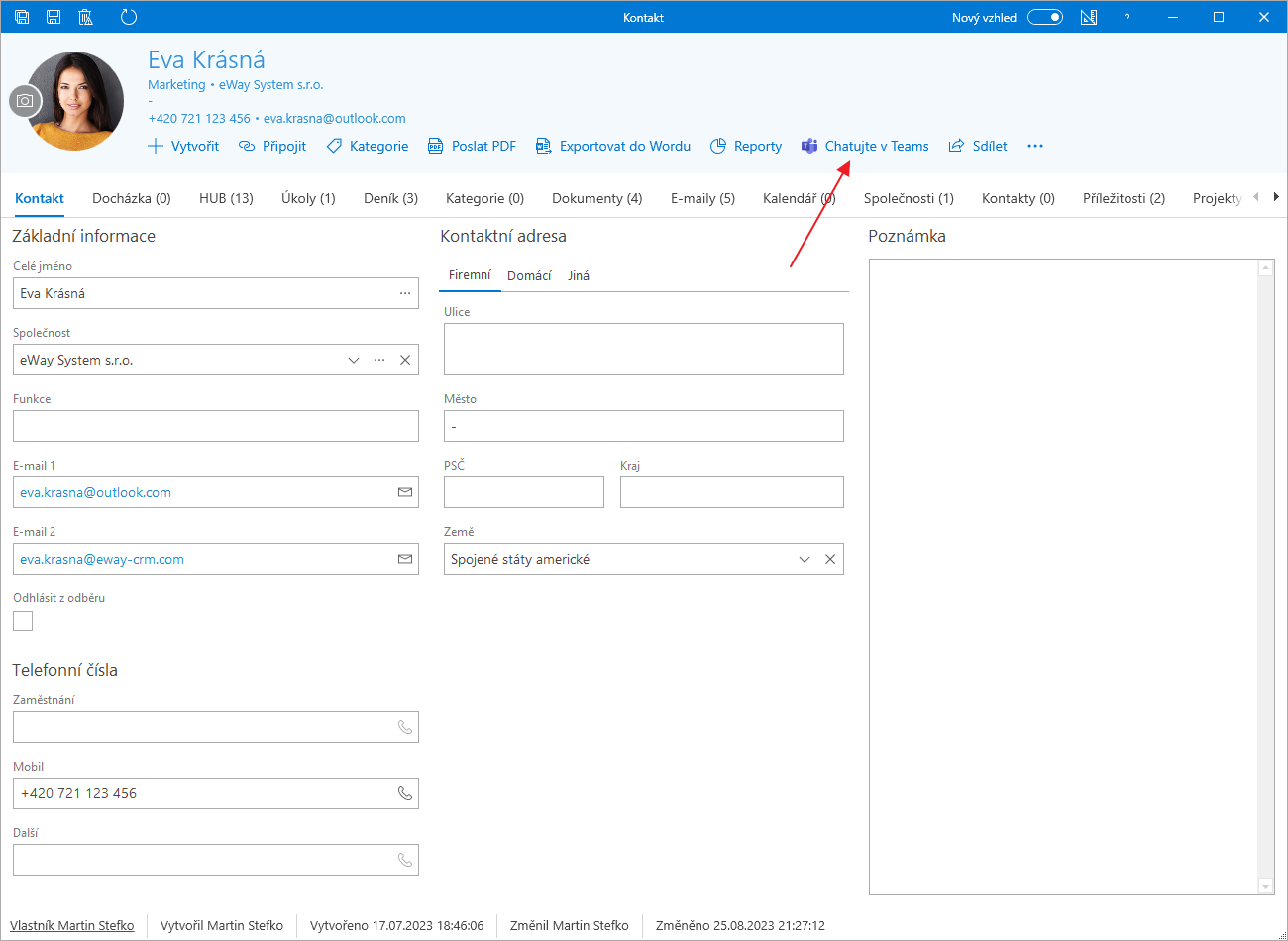Click Poznámka scrollbar down arrow
The image size is (1288, 941).
click(1266, 887)
